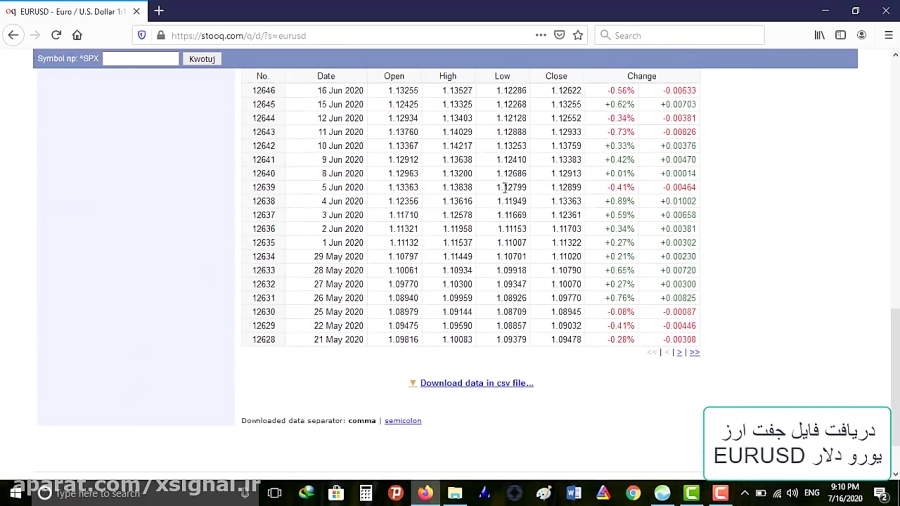
Task: Open the Firefox library icon
Action: pos(820,35)
